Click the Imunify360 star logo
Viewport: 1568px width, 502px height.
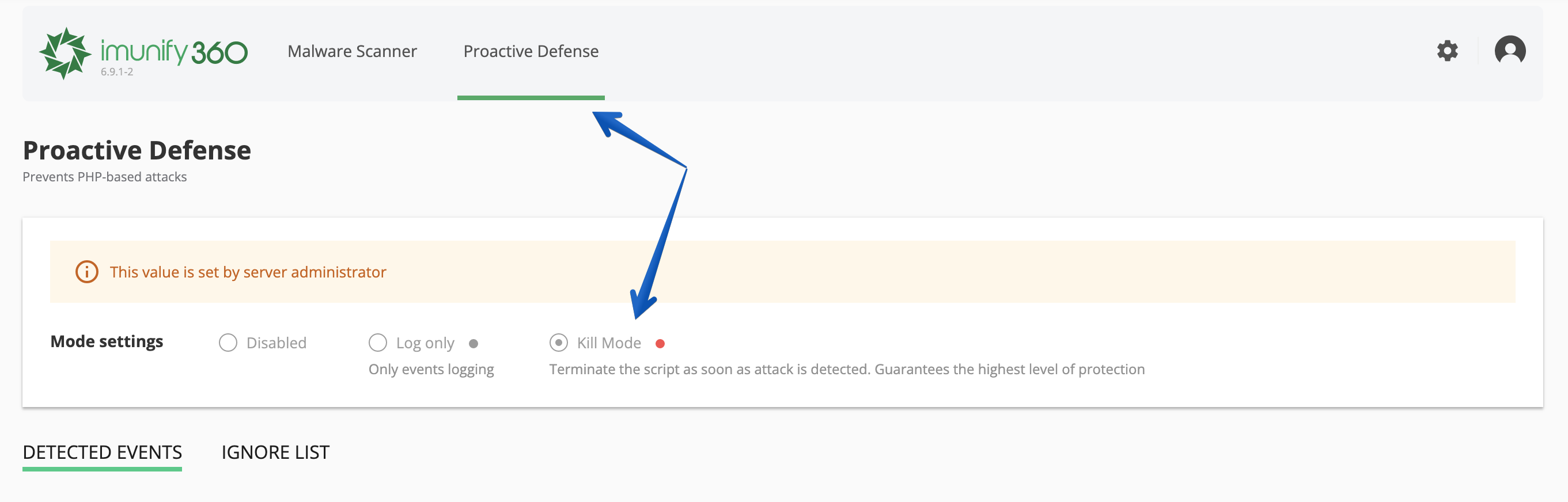(65, 53)
